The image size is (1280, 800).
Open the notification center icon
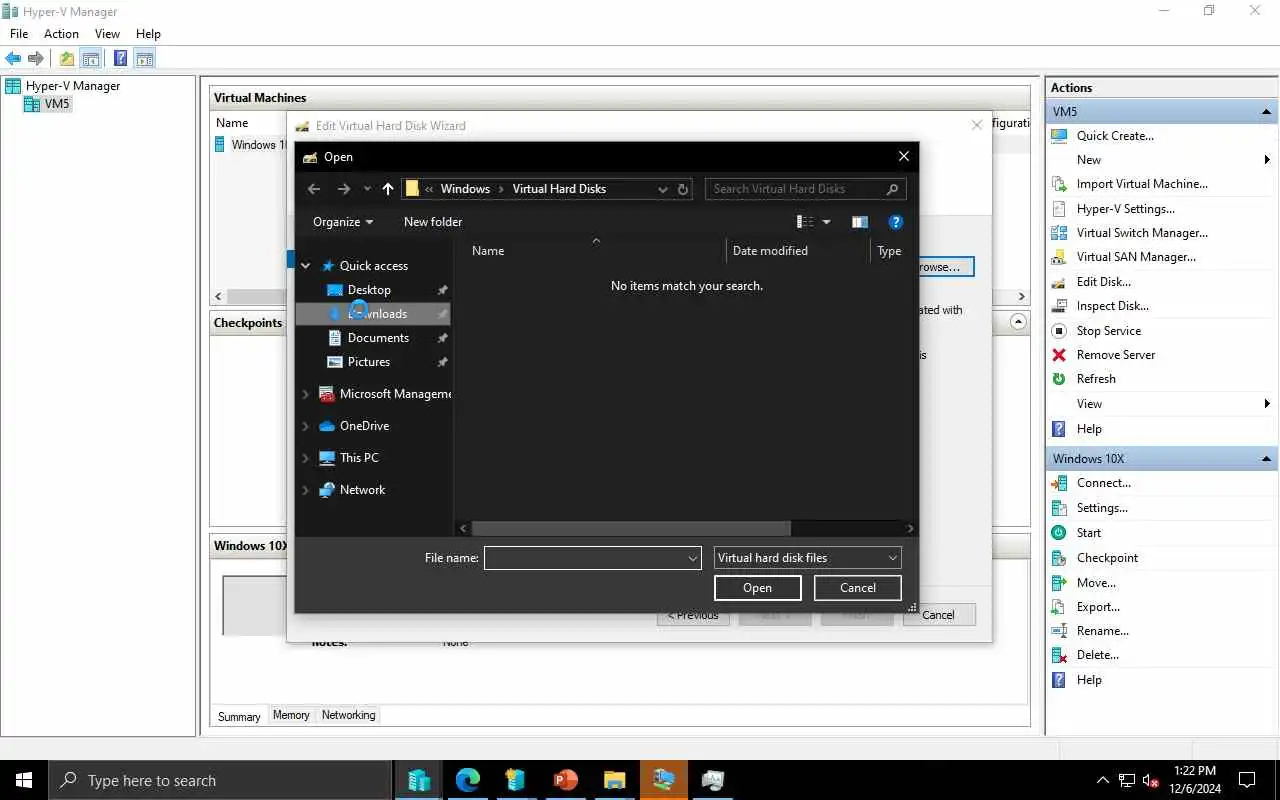coord(1247,780)
